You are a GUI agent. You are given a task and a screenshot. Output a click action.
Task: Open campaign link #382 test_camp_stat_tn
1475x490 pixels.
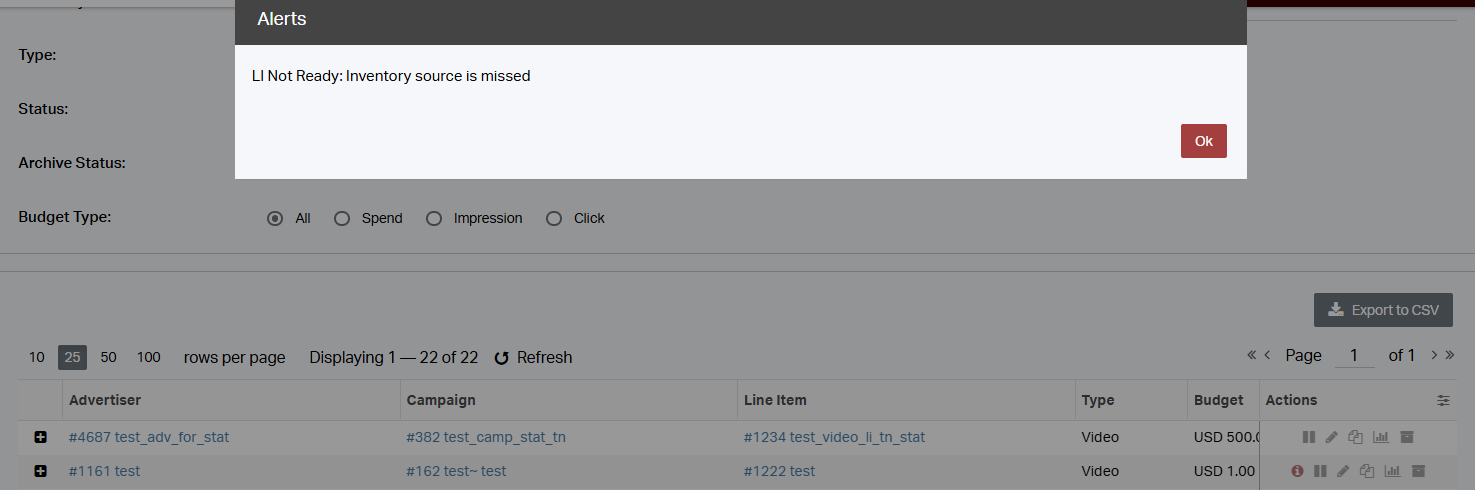[486, 437]
